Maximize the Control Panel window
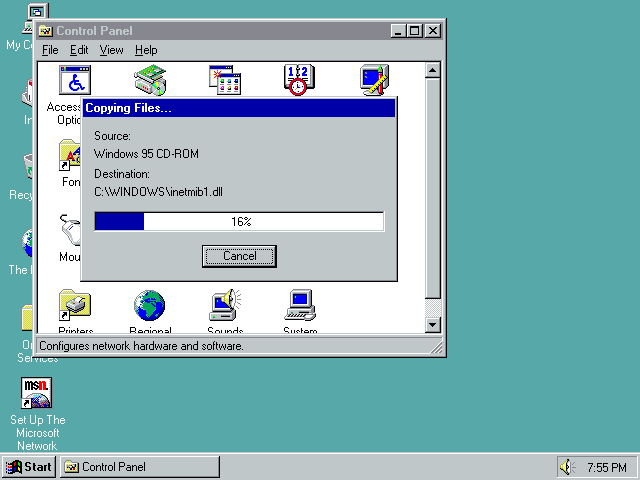 click(x=415, y=31)
